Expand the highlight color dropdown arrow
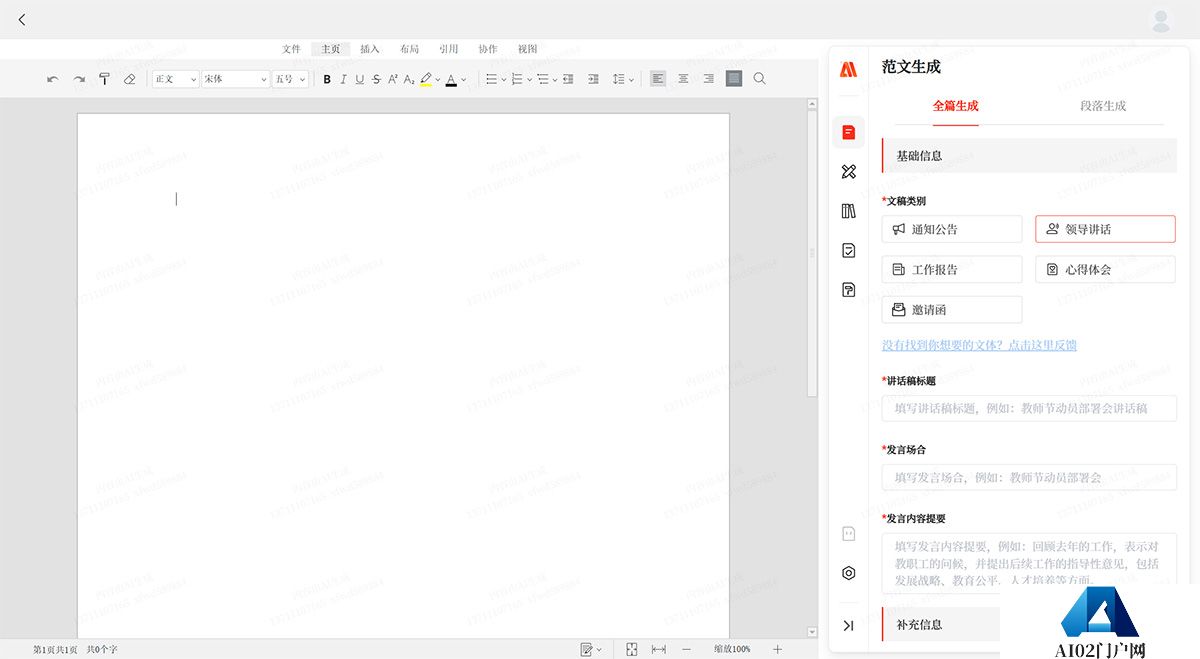Viewport: 1200px width, 659px height. tap(438, 79)
